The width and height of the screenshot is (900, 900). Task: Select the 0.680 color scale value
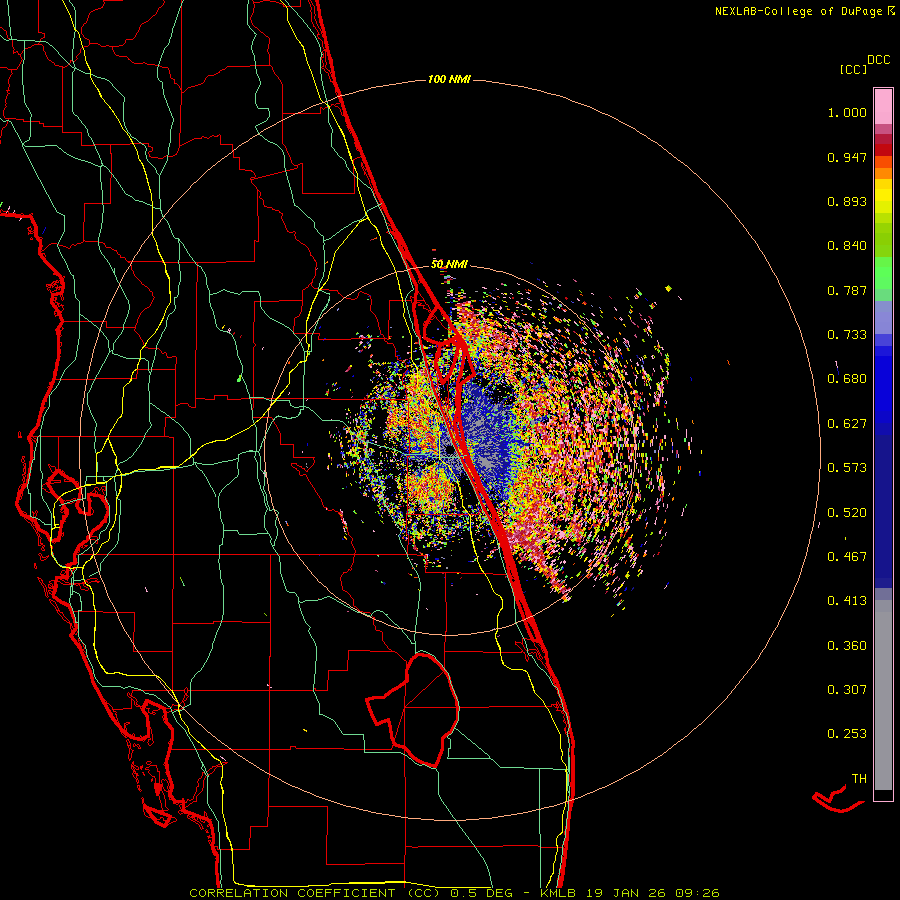(847, 379)
